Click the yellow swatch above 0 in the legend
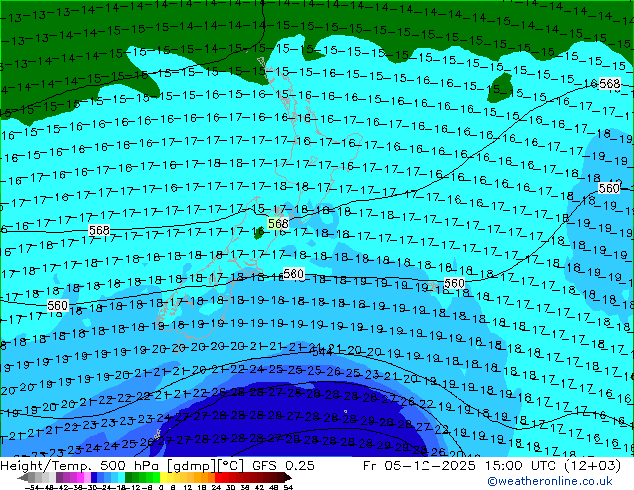 (x=163, y=478)
